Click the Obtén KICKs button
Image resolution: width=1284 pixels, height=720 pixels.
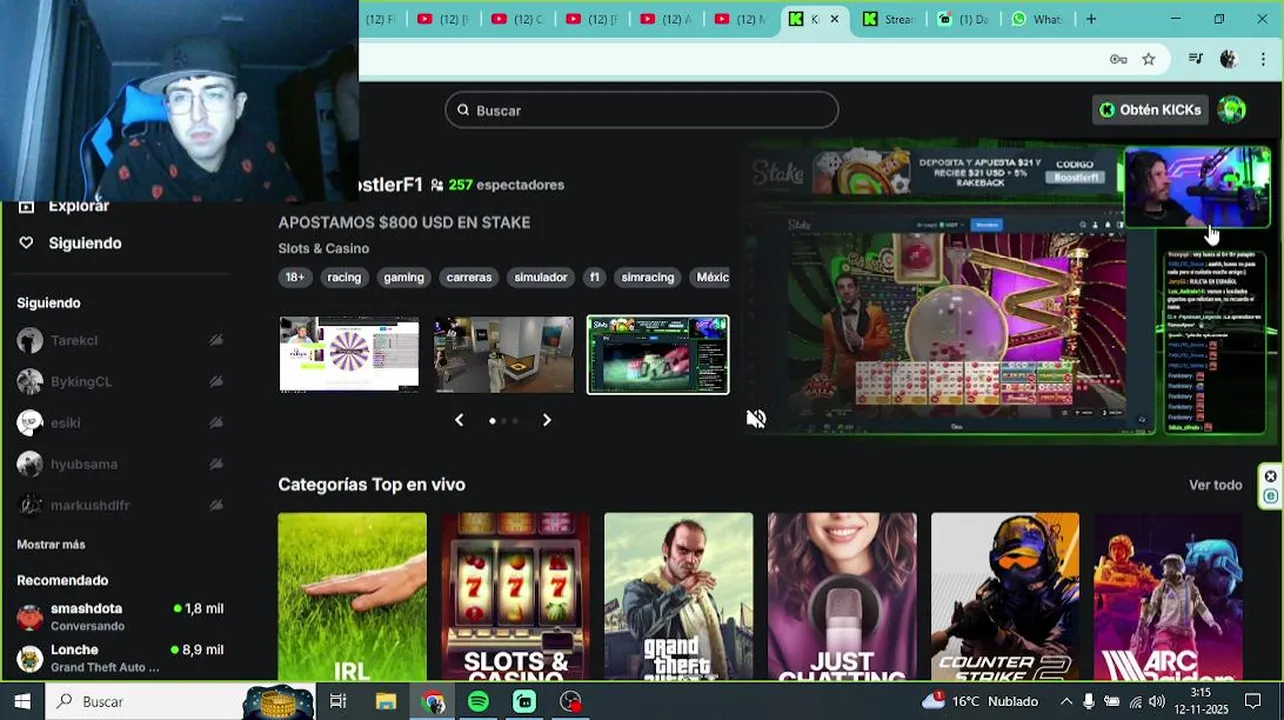(x=1151, y=110)
